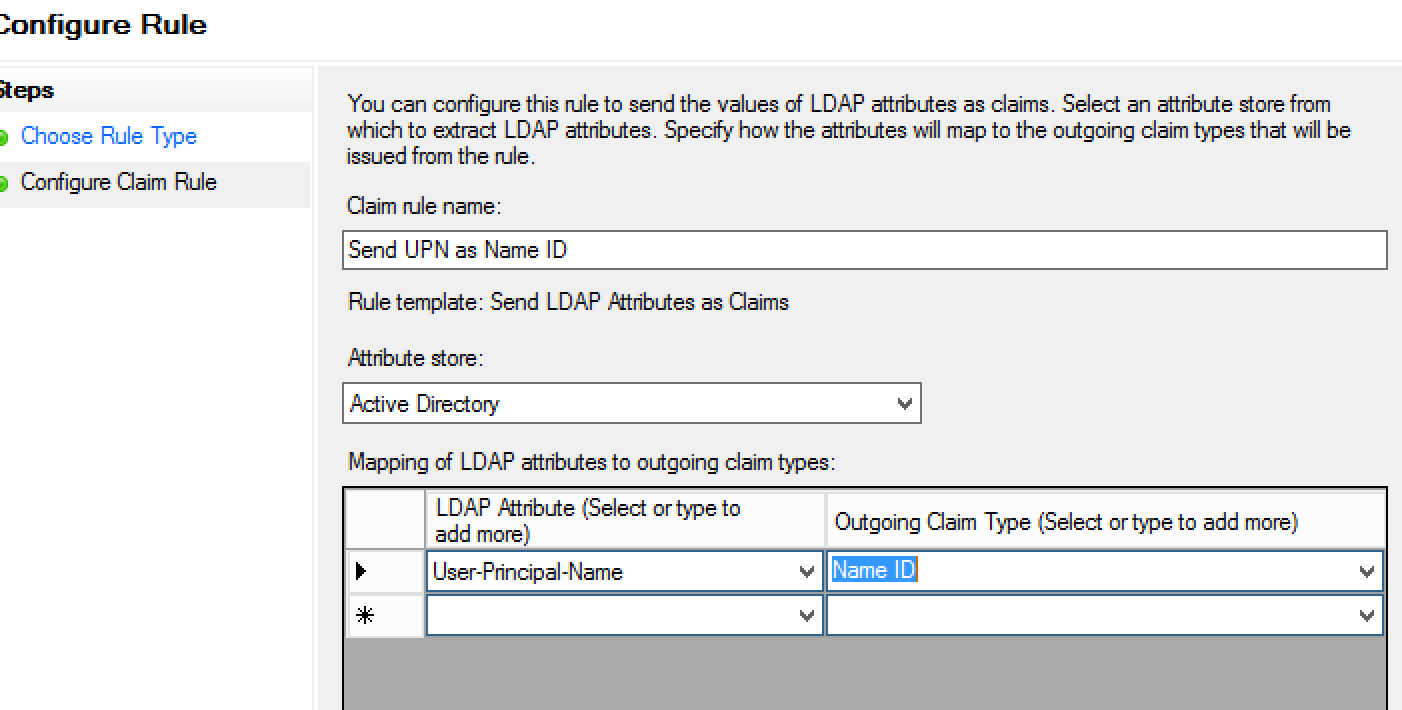
Task: Click the User-Principal-Name cell text
Action: (x=528, y=572)
